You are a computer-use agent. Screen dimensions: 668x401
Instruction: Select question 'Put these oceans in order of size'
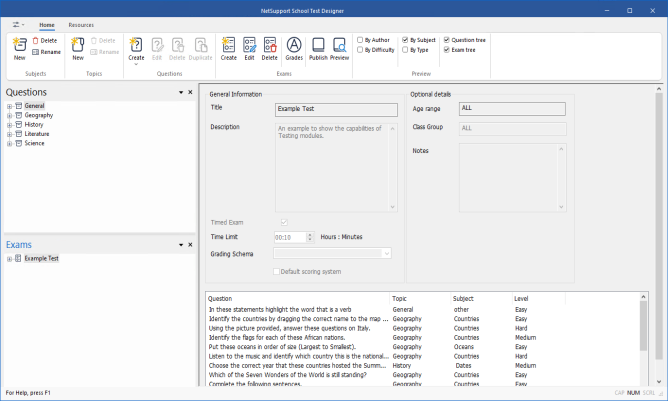282,347
